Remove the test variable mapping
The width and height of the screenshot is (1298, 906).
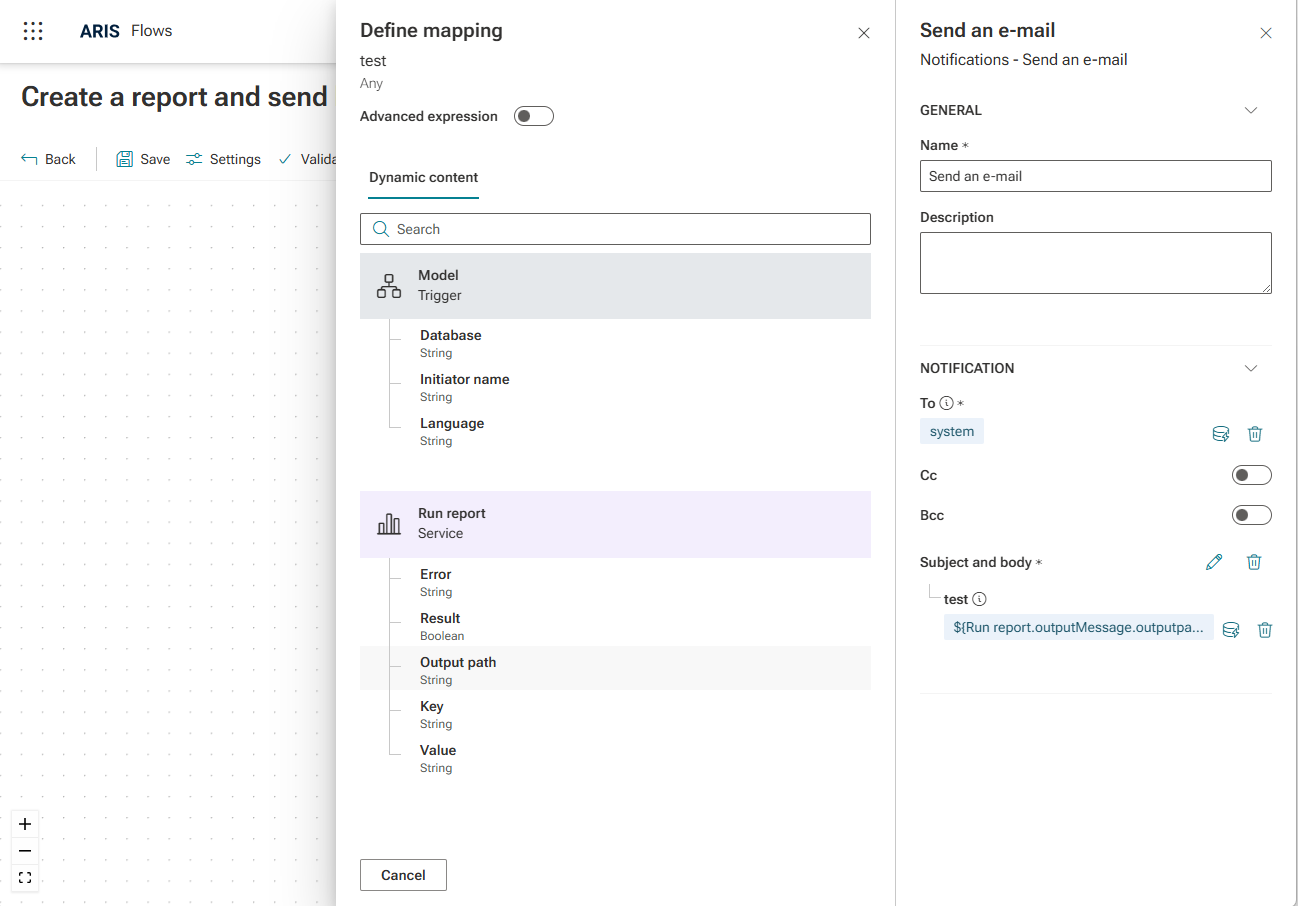click(x=1265, y=630)
